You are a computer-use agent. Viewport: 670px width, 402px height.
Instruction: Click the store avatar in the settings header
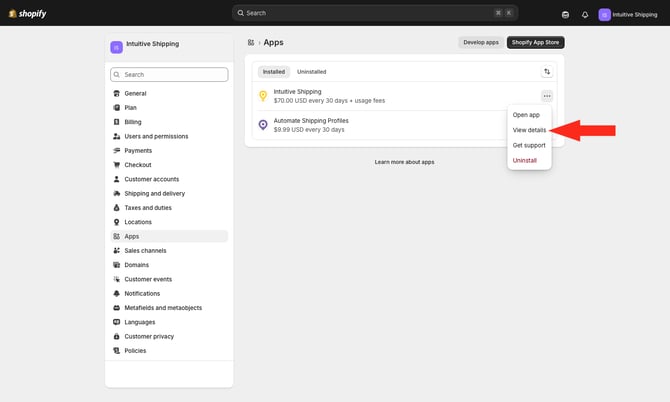pyautogui.click(x=116, y=47)
